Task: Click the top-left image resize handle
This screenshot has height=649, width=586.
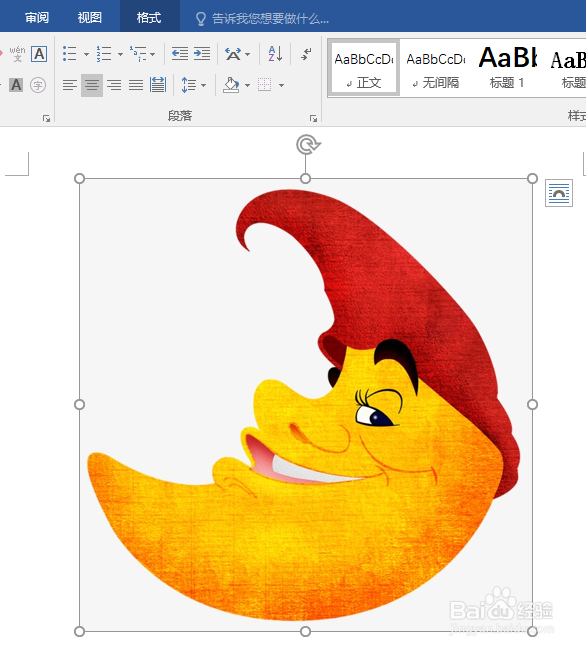Action: (x=79, y=178)
